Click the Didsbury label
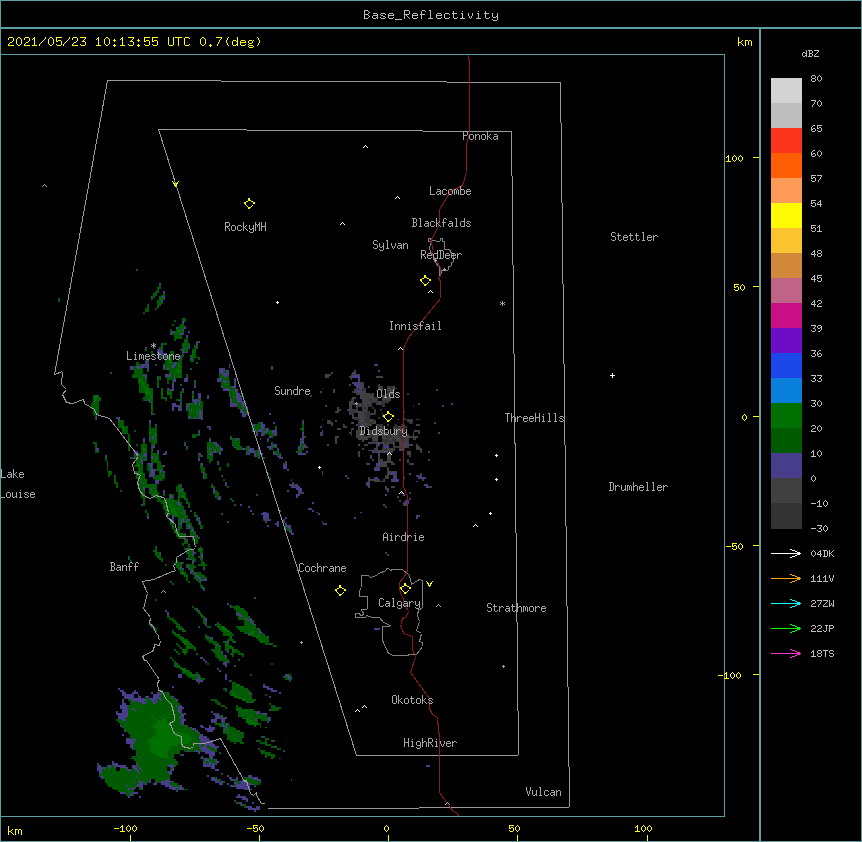862x842 pixels. pos(383,431)
